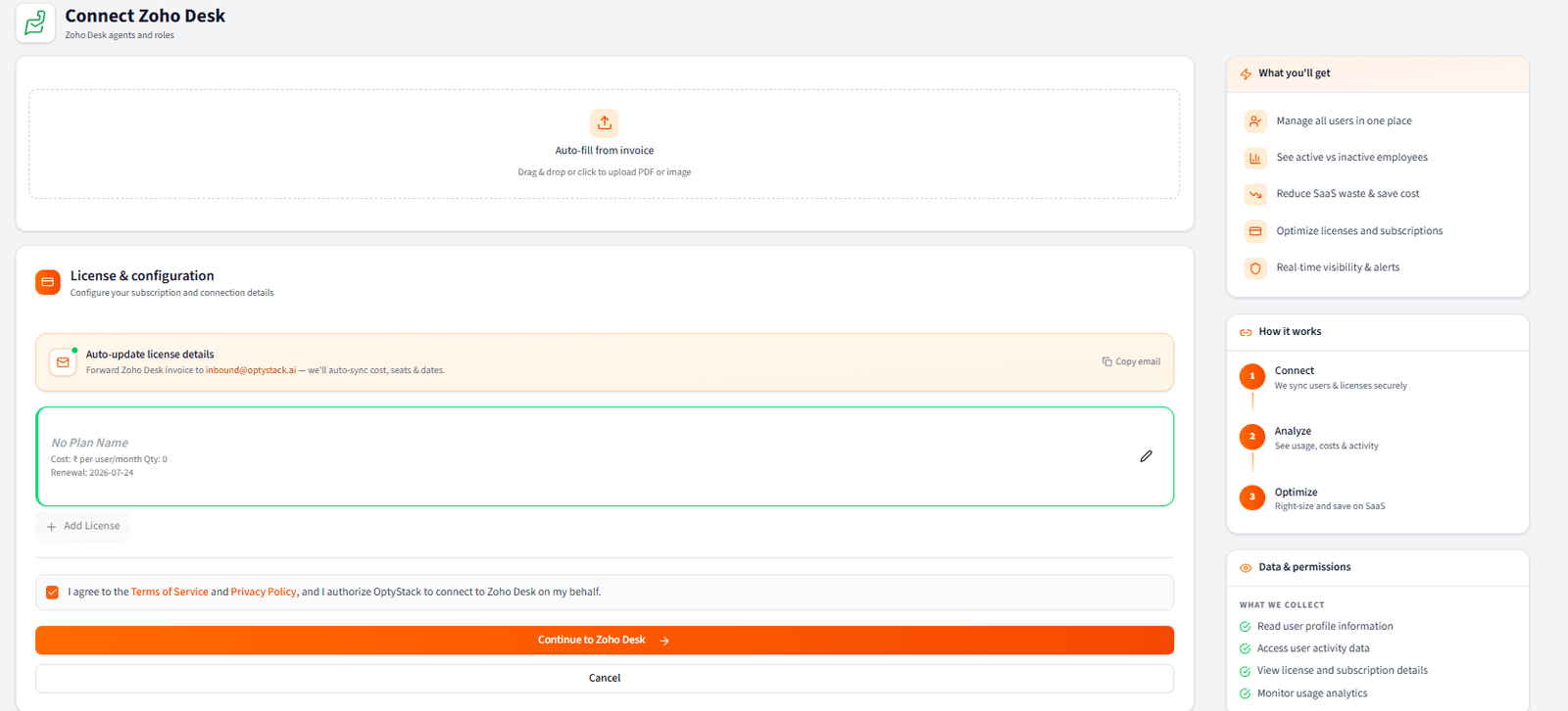Viewport: 1568px width, 711px height.
Task: Click check icon for Access user activity data
Action: [1245, 648]
